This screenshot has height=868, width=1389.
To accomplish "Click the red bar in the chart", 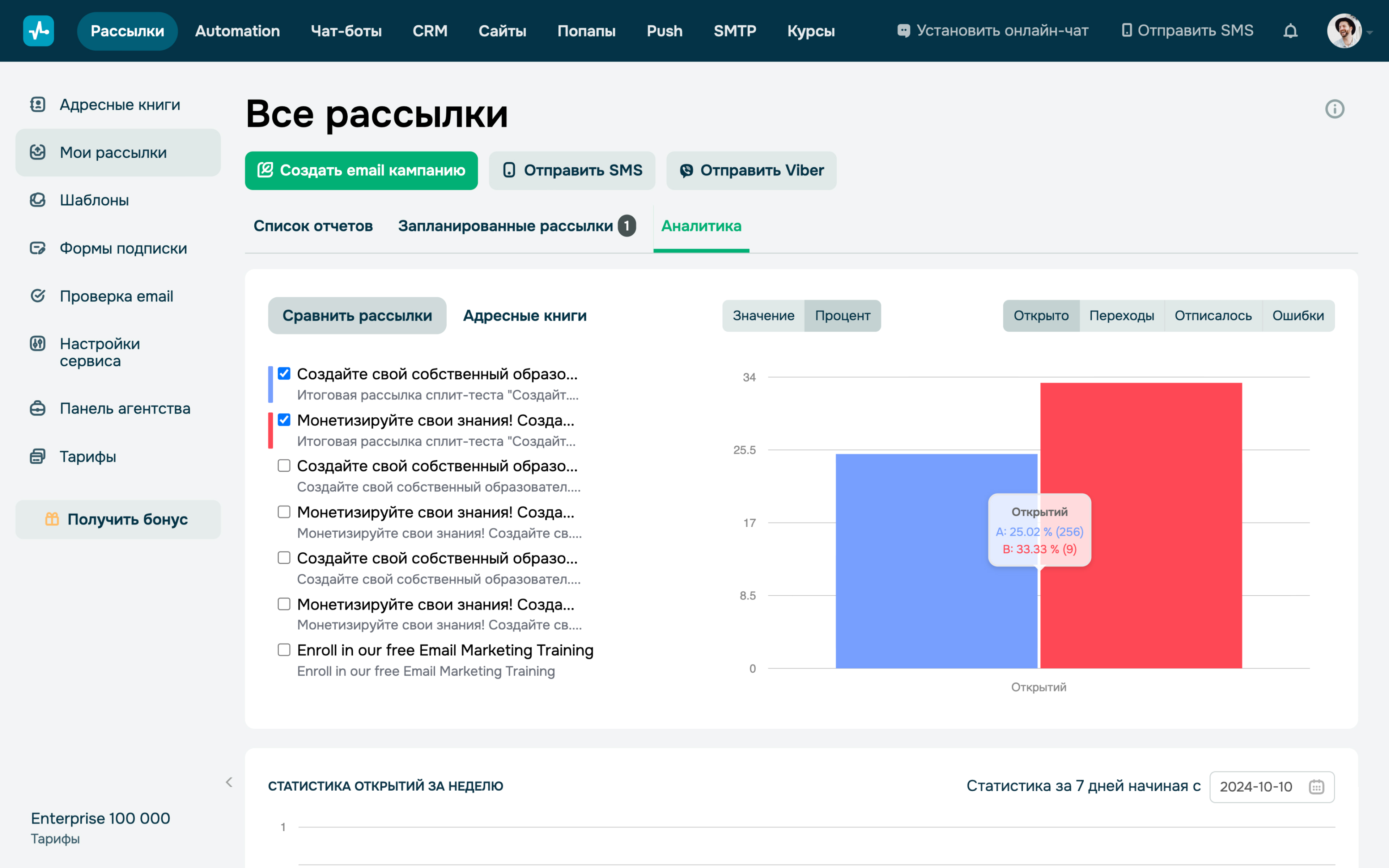I will [1141, 525].
